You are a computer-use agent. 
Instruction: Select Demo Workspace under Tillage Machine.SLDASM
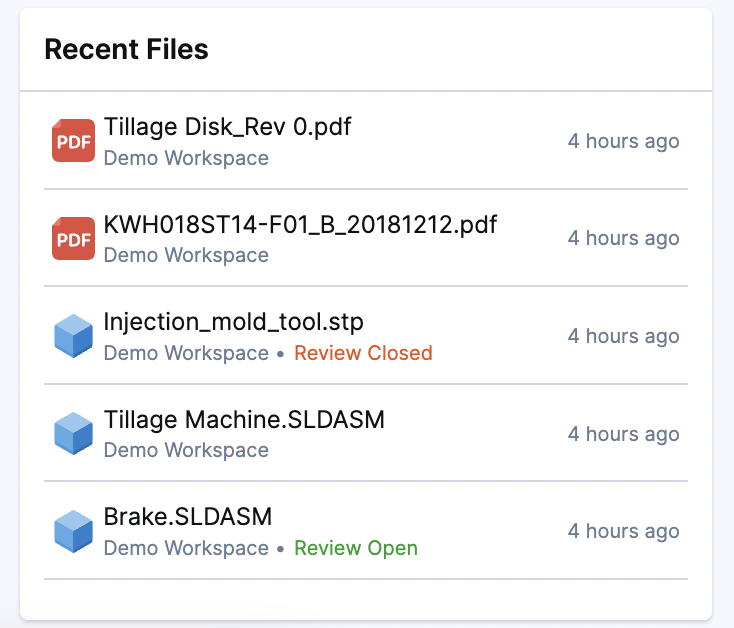tap(186, 450)
